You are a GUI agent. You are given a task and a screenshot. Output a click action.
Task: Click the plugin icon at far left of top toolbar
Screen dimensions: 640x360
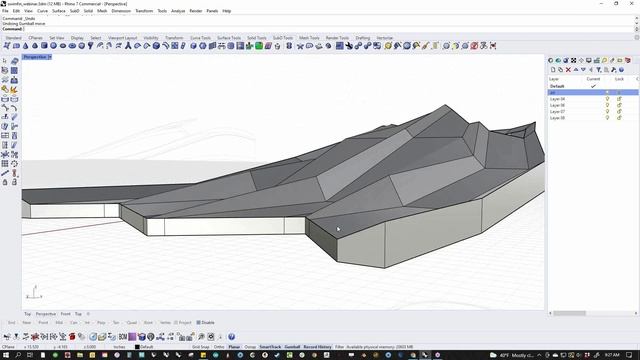tap(7, 46)
